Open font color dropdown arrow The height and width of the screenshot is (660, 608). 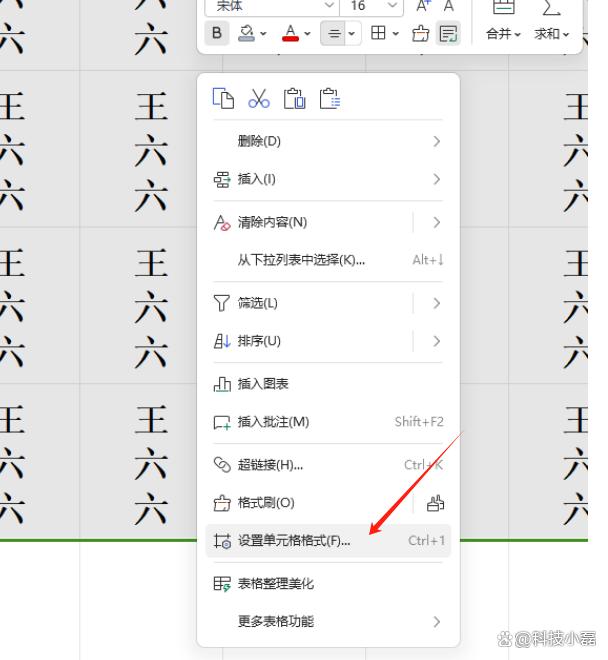tap(307, 33)
